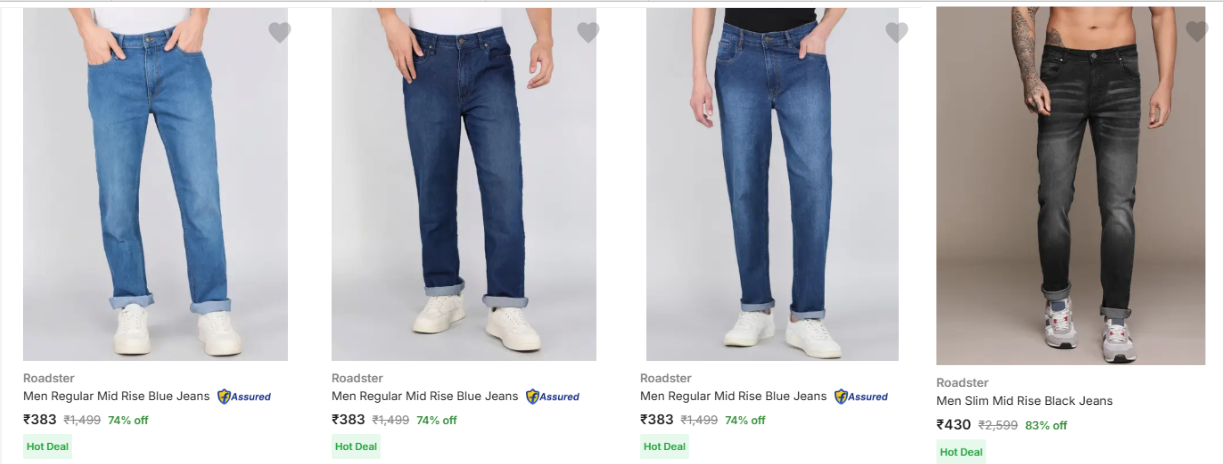Add black slim jeans to wishlist
Screen dimensions: 1223x464
[1196, 31]
